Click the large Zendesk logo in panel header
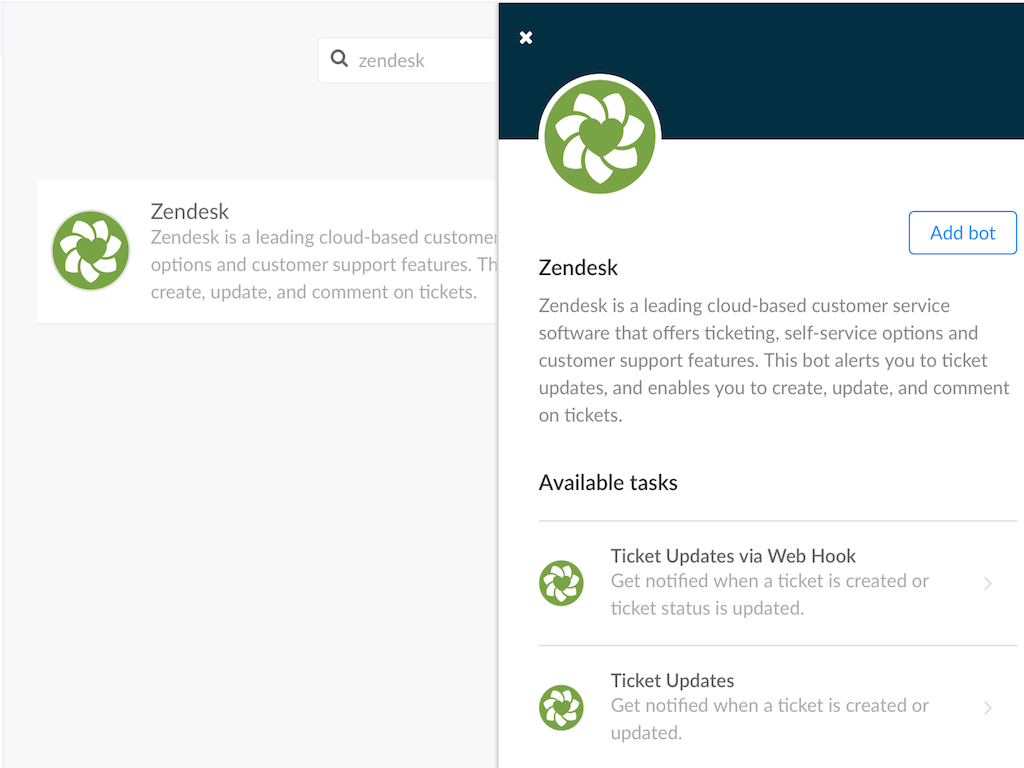 click(x=600, y=137)
